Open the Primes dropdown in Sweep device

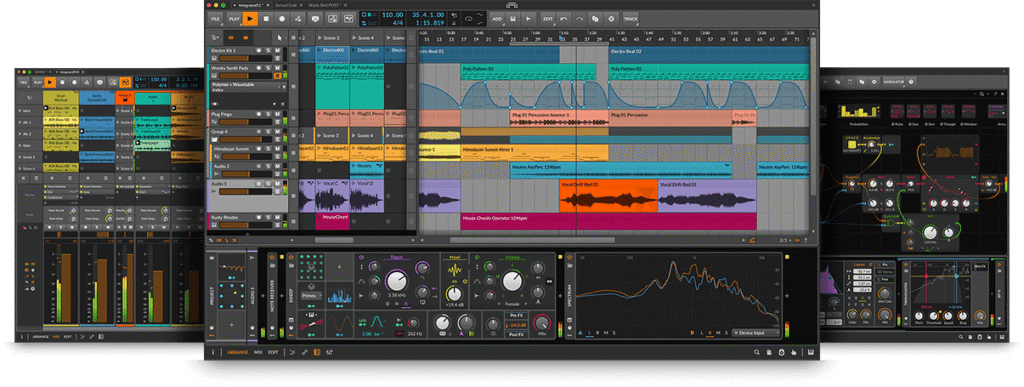click(x=311, y=296)
